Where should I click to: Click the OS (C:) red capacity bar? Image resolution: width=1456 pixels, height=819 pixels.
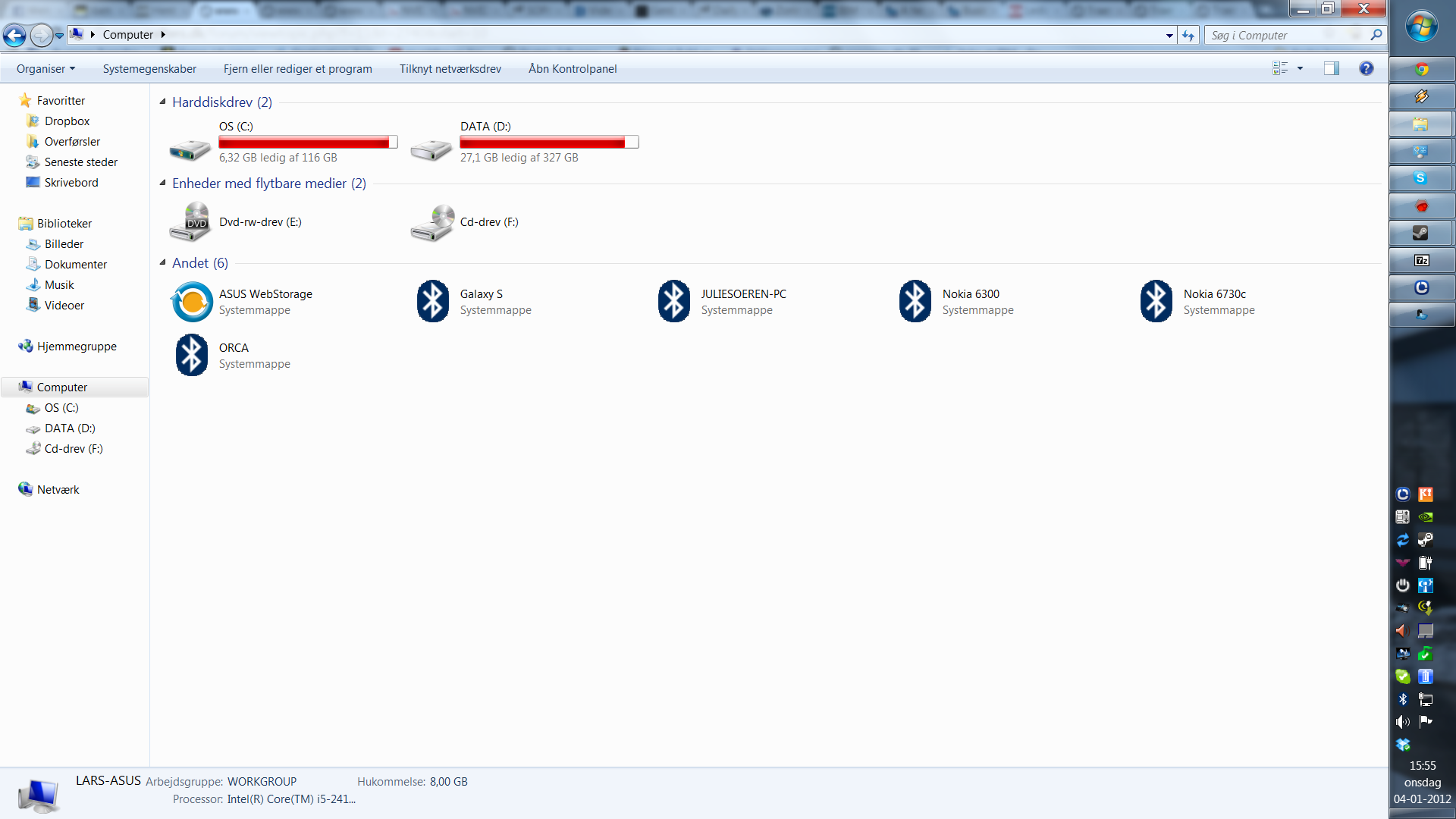pyautogui.click(x=307, y=143)
